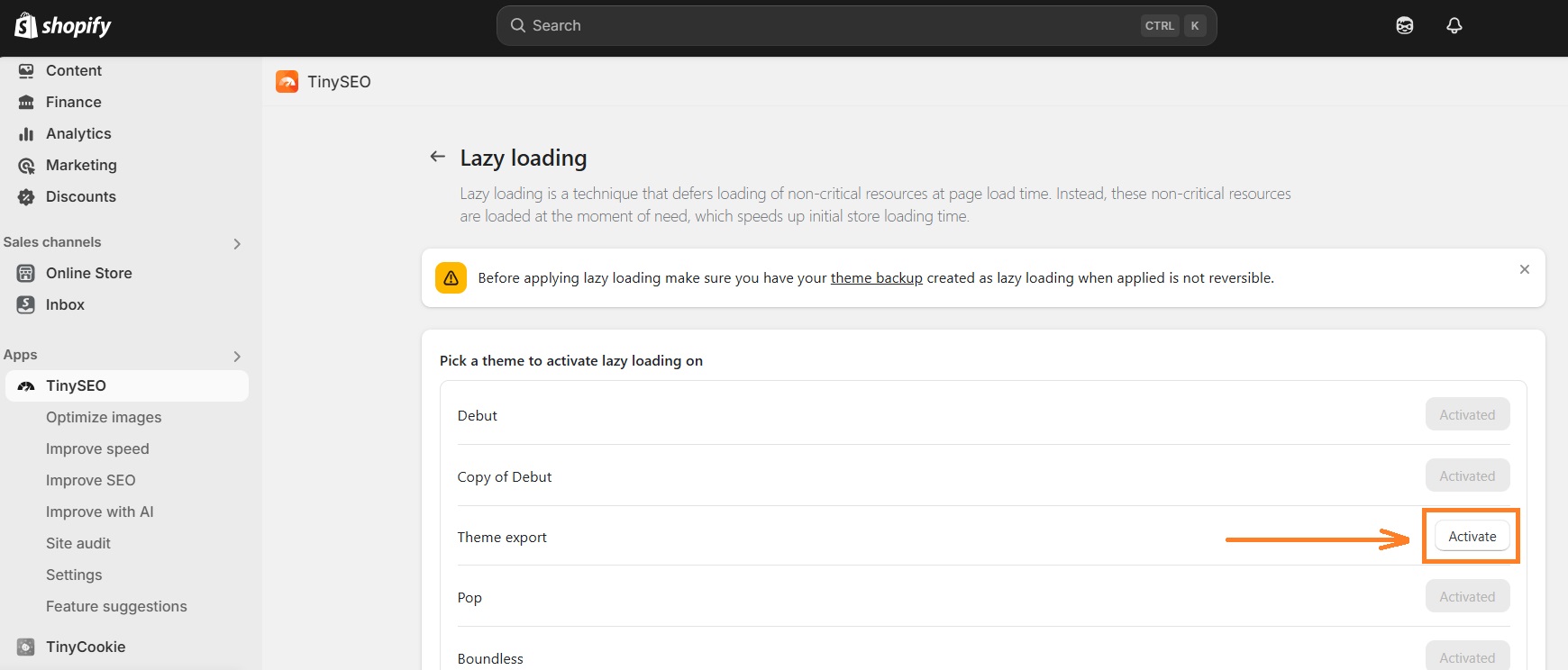The width and height of the screenshot is (1568, 670).
Task: Click the orange TinySEO header logo
Action: pos(287,81)
